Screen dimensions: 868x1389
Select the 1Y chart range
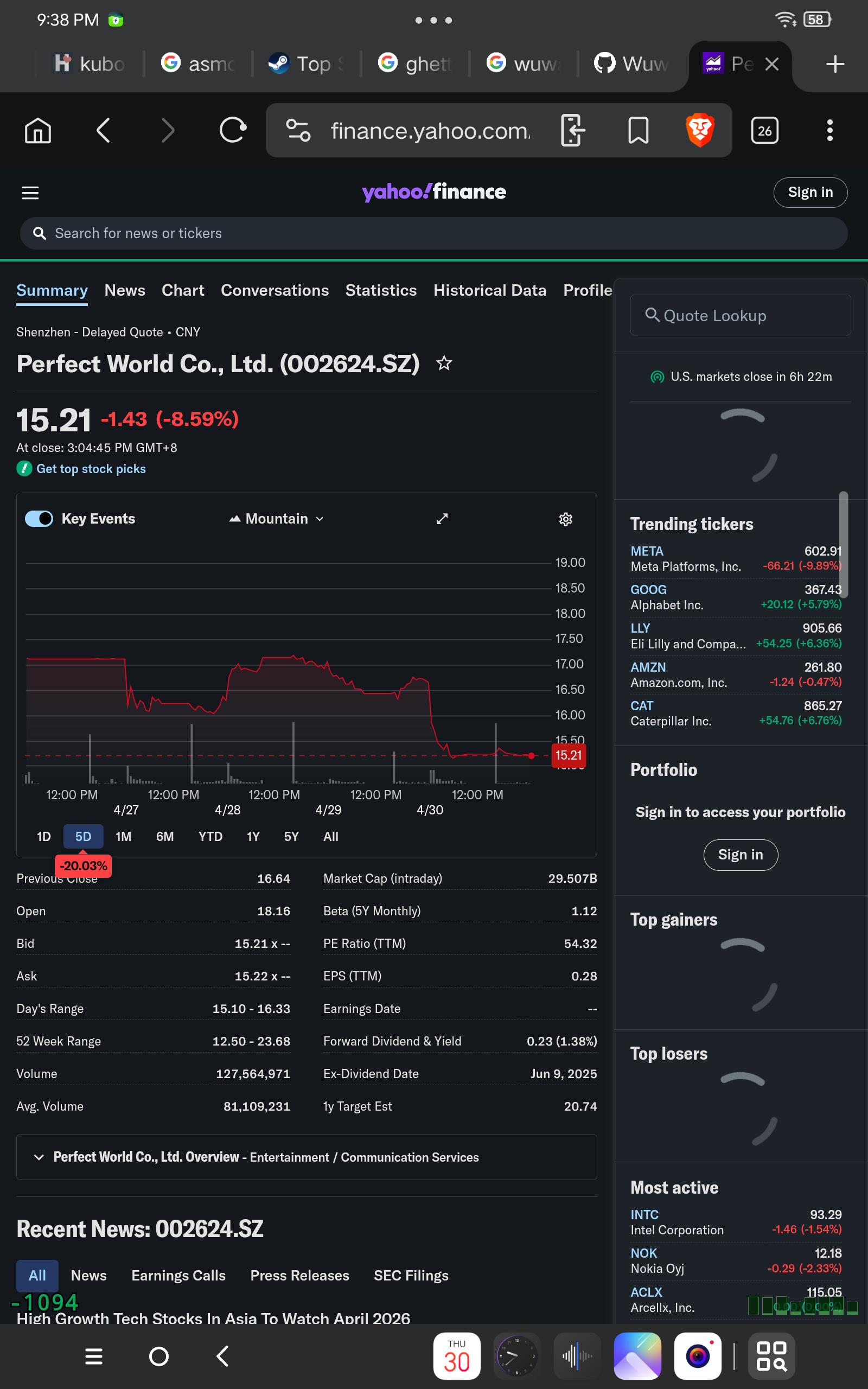[x=253, y=836]
